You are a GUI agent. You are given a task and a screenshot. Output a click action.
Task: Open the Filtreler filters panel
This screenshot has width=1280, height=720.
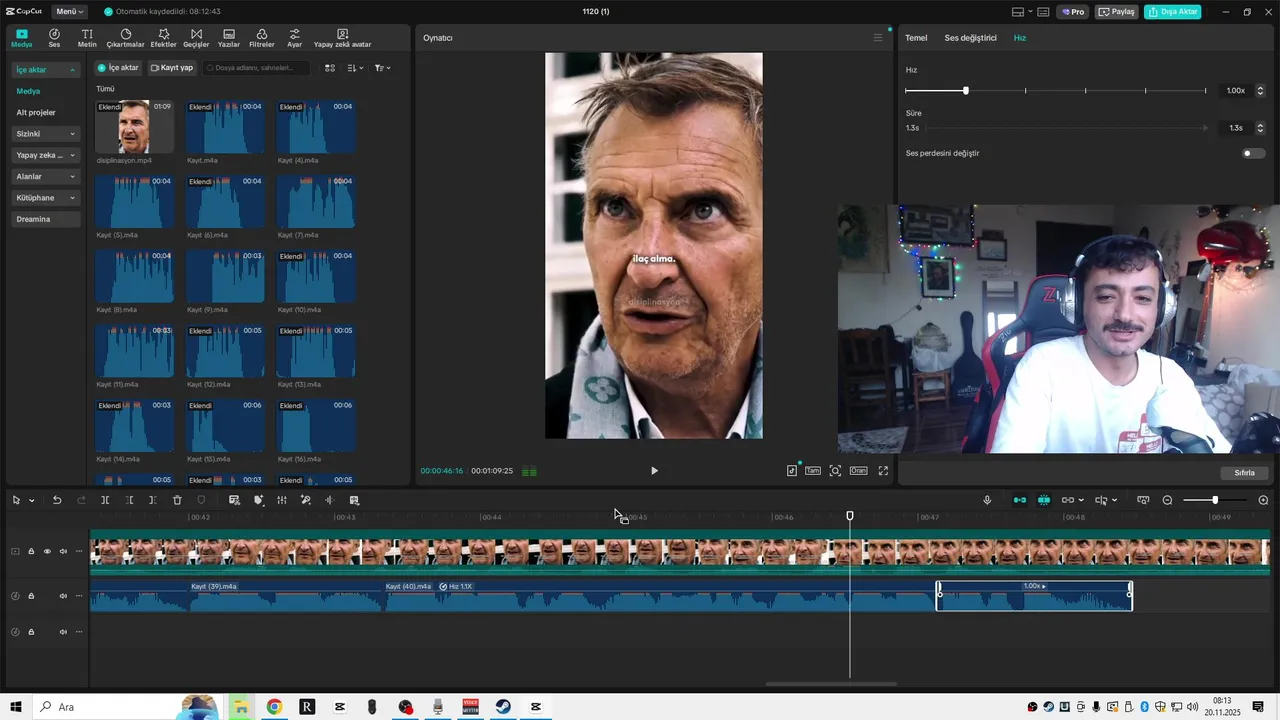[262, 38]
